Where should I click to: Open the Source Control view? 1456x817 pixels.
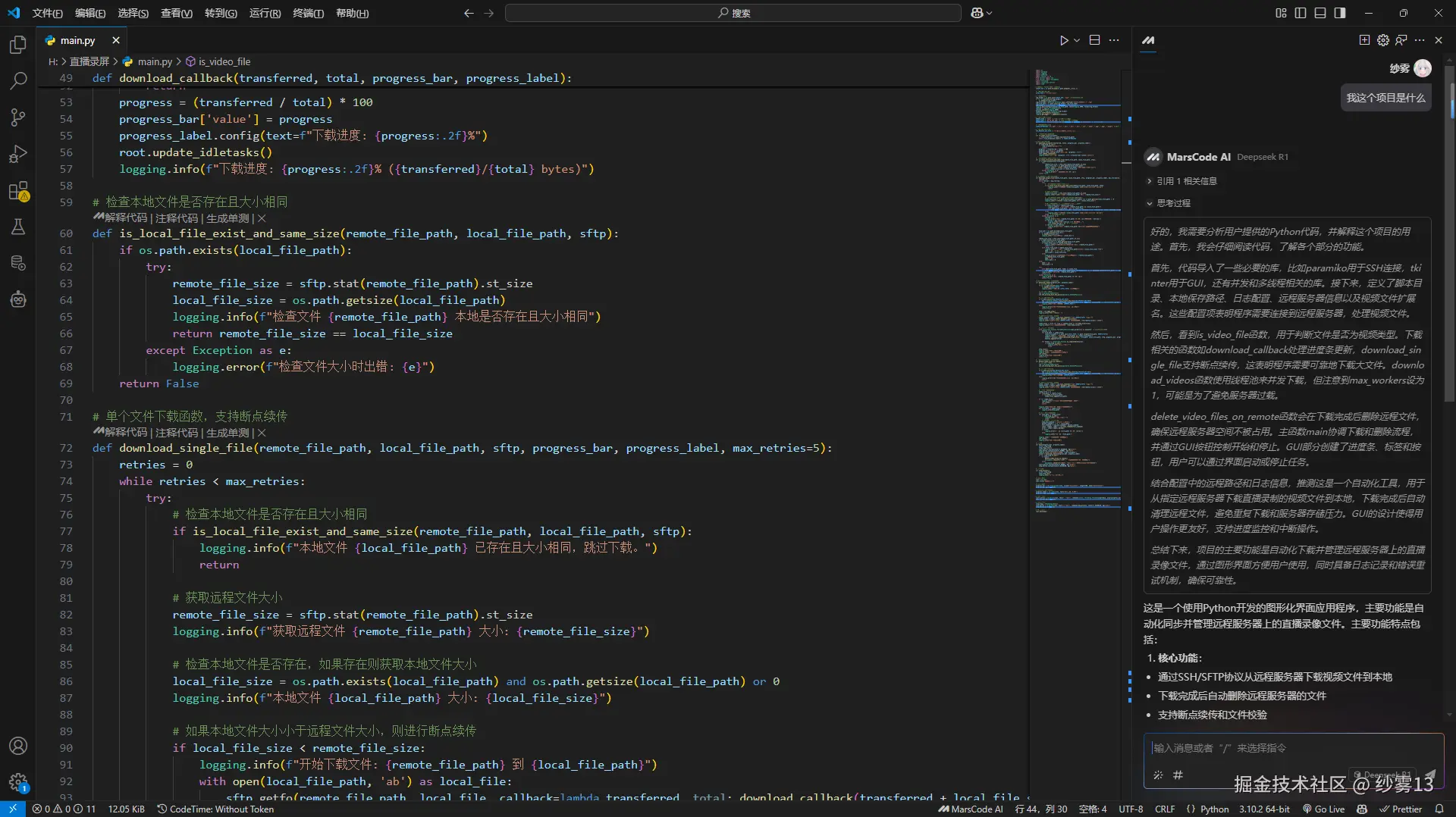coord(18,117)
